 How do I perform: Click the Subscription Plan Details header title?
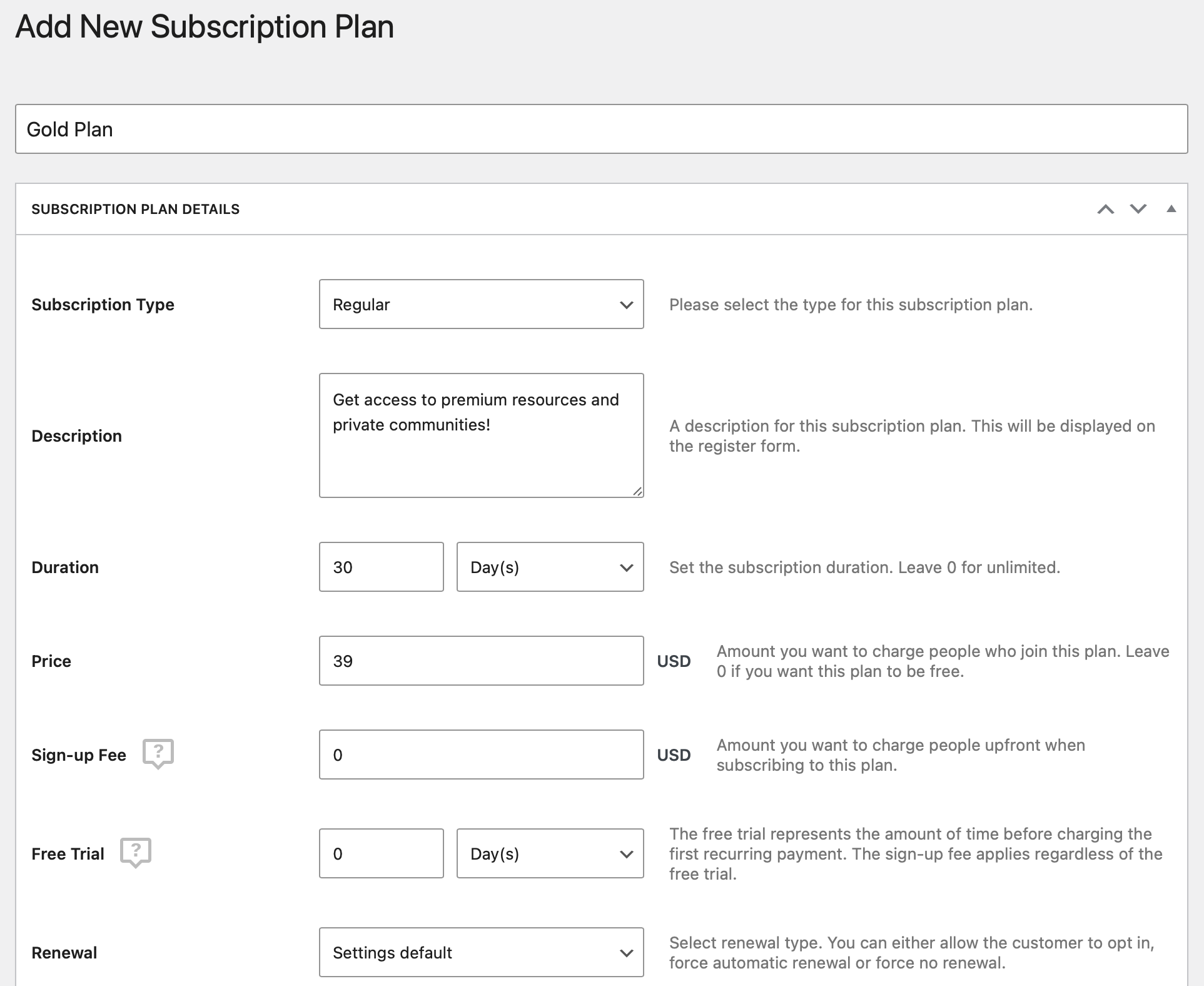(136, 209)
